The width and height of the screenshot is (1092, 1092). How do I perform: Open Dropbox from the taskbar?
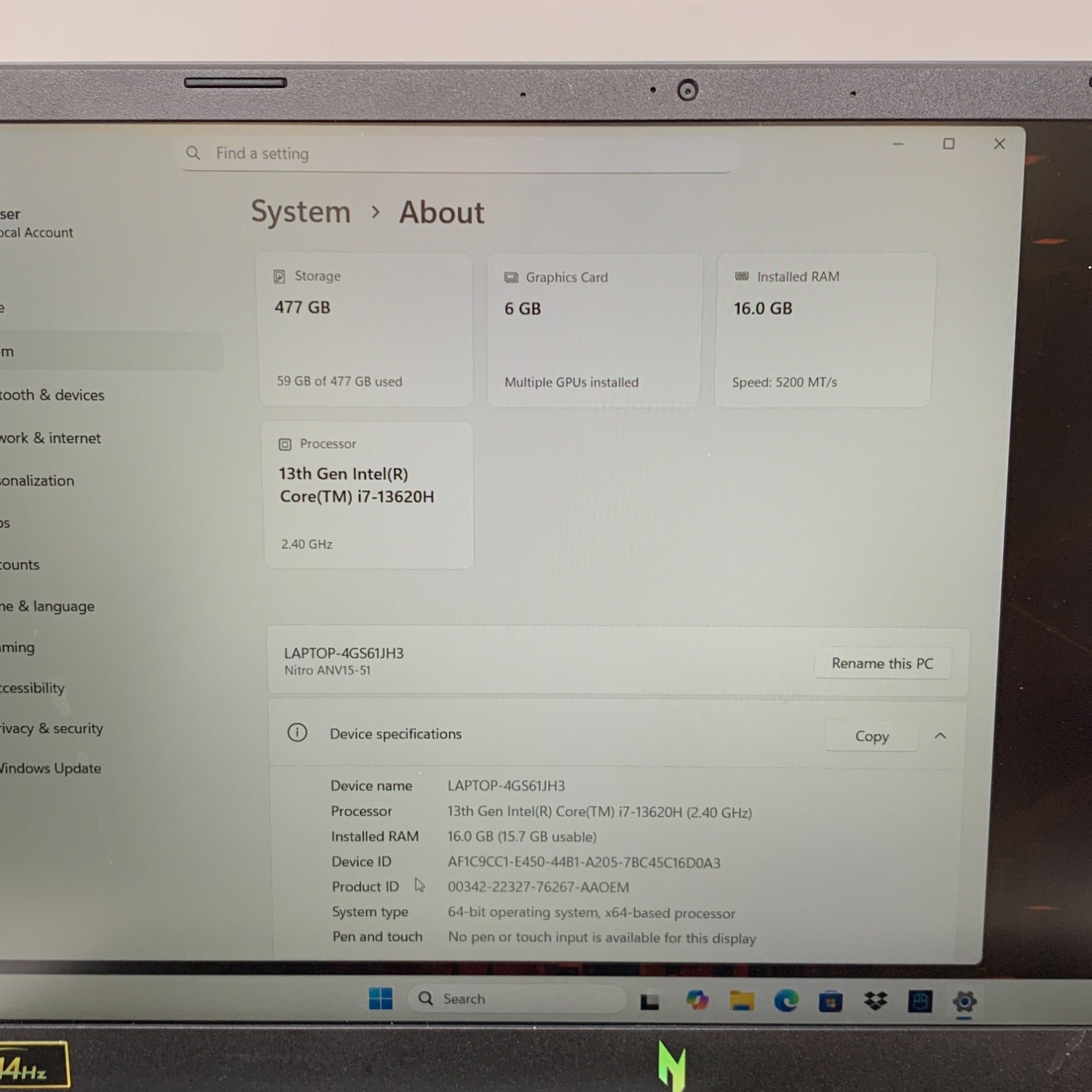tap(875, 1002)
